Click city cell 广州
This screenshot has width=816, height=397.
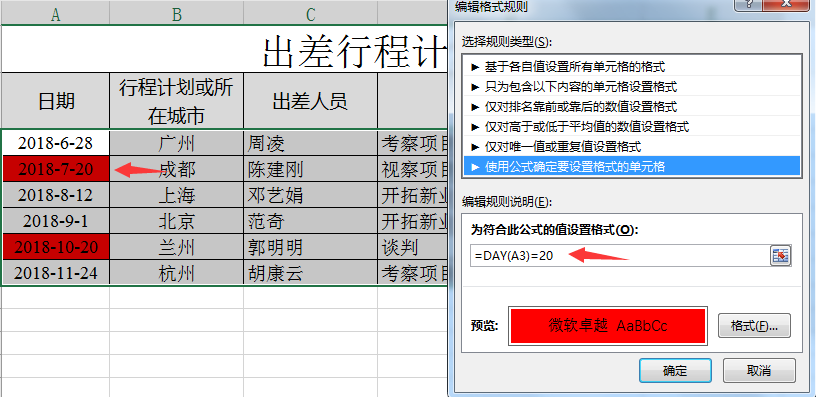(x=176, y=143)
